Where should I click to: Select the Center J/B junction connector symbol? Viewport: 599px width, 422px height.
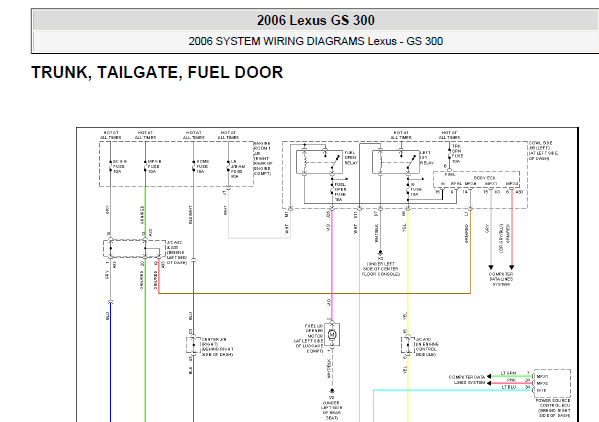tap(193, 345)
